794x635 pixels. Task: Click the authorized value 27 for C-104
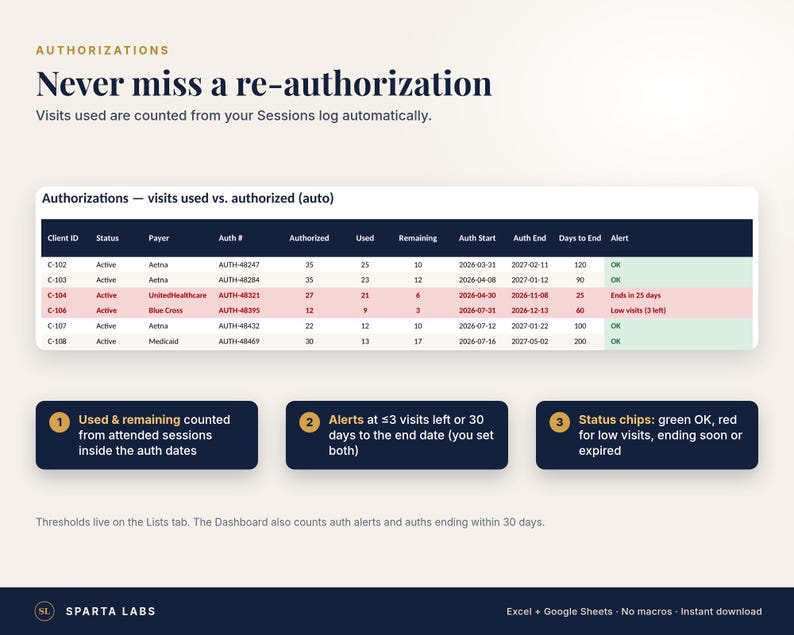309,295
